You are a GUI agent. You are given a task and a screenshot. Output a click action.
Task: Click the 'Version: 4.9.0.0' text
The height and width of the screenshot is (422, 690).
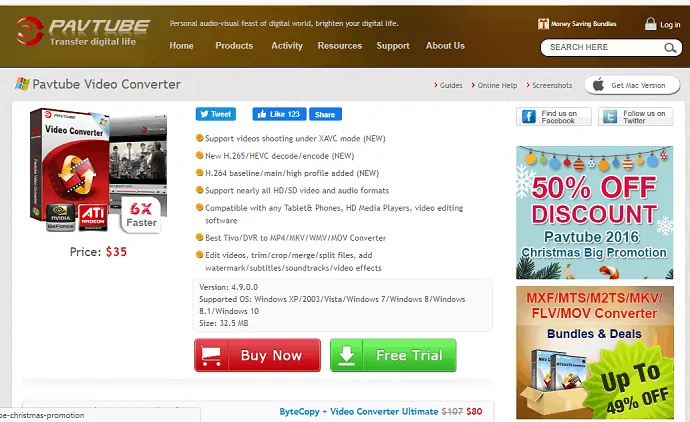click(228, 287)
